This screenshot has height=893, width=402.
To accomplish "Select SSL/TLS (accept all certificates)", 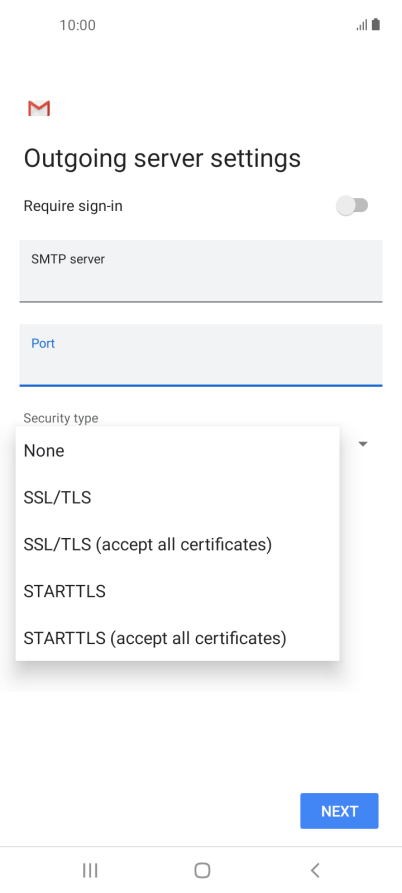I will (178, 544).
